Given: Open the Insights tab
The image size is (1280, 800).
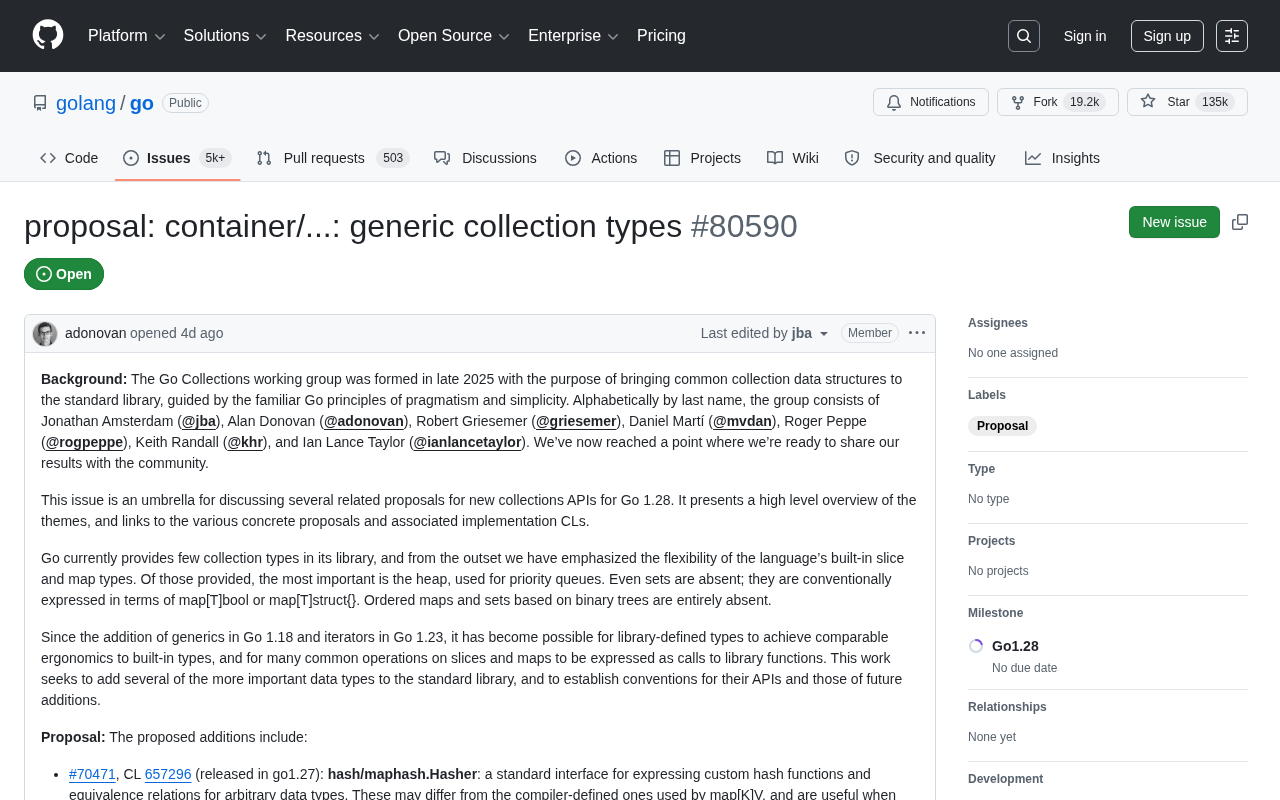Looking at the screenshot, I should click(x=1062, y=158).
